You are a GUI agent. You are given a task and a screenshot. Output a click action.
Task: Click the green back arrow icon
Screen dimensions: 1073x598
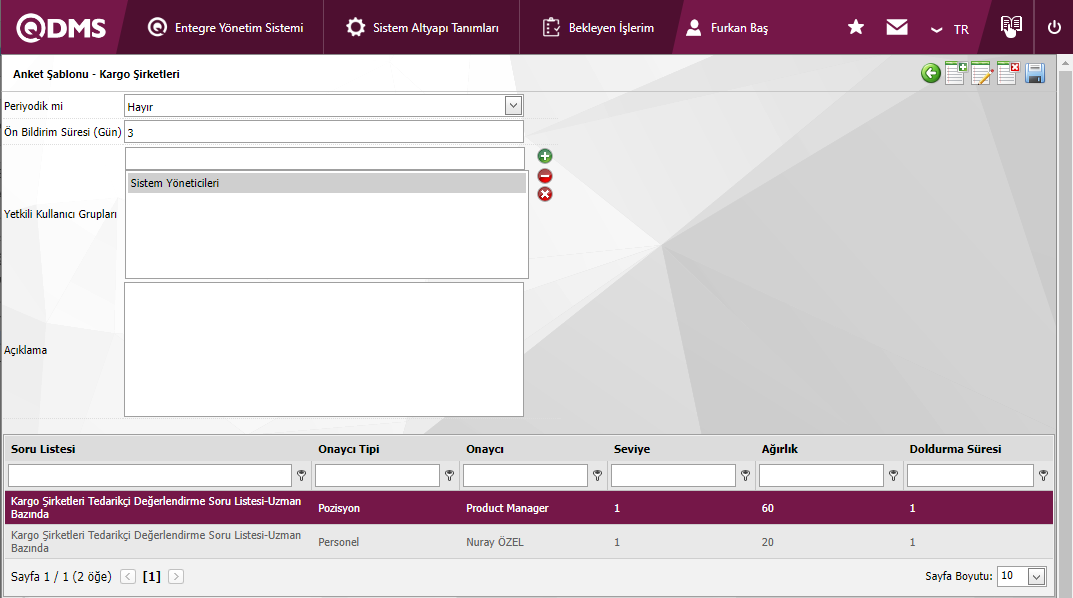click(931, 74)
